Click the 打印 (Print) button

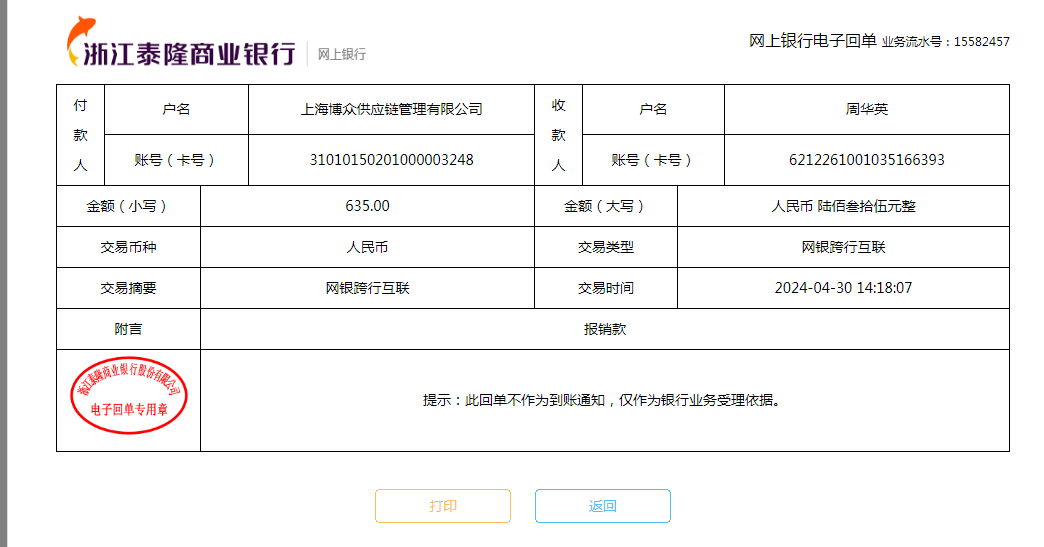tap(443, 506)
